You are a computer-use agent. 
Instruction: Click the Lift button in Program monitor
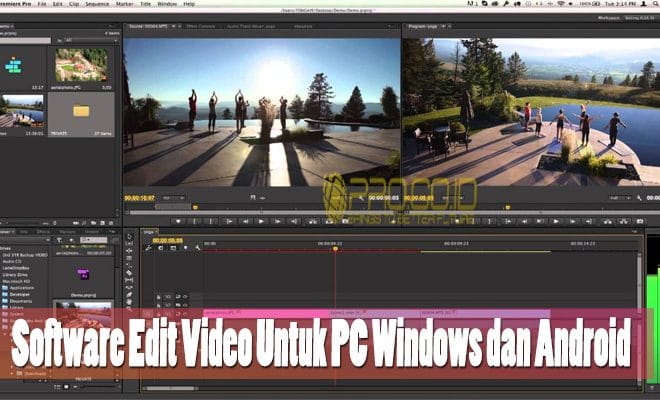click(x=607, y=221)
